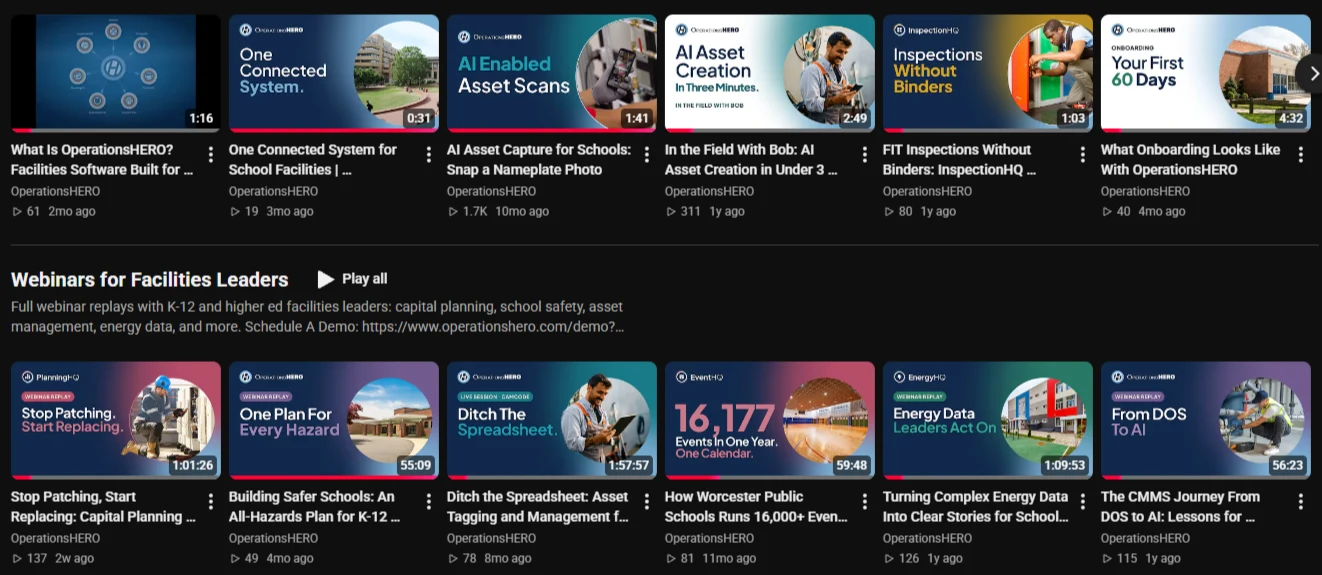Click title One Connected System for School Facilities
Screen dimensions: 1322x575
[313, 160]
